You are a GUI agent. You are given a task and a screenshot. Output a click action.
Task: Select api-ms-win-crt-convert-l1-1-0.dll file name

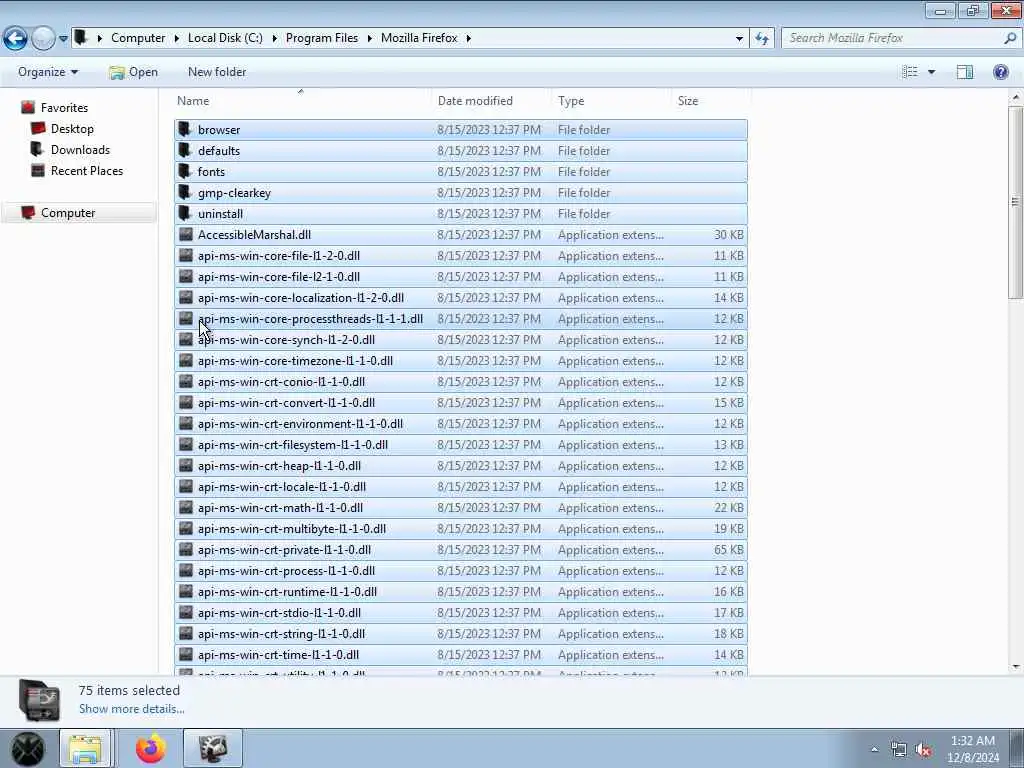pos(286,402)
